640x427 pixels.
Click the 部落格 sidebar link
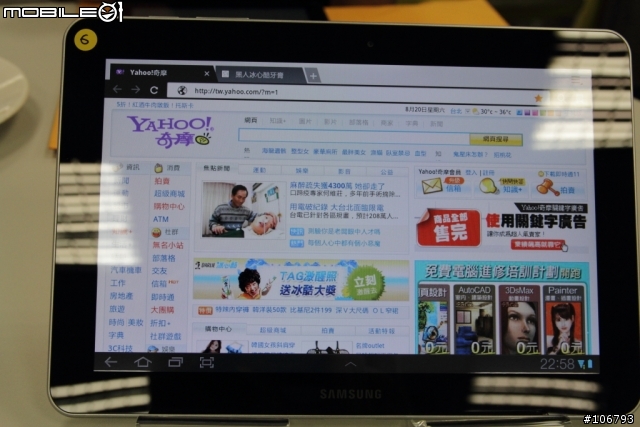(x=164, y=258)
